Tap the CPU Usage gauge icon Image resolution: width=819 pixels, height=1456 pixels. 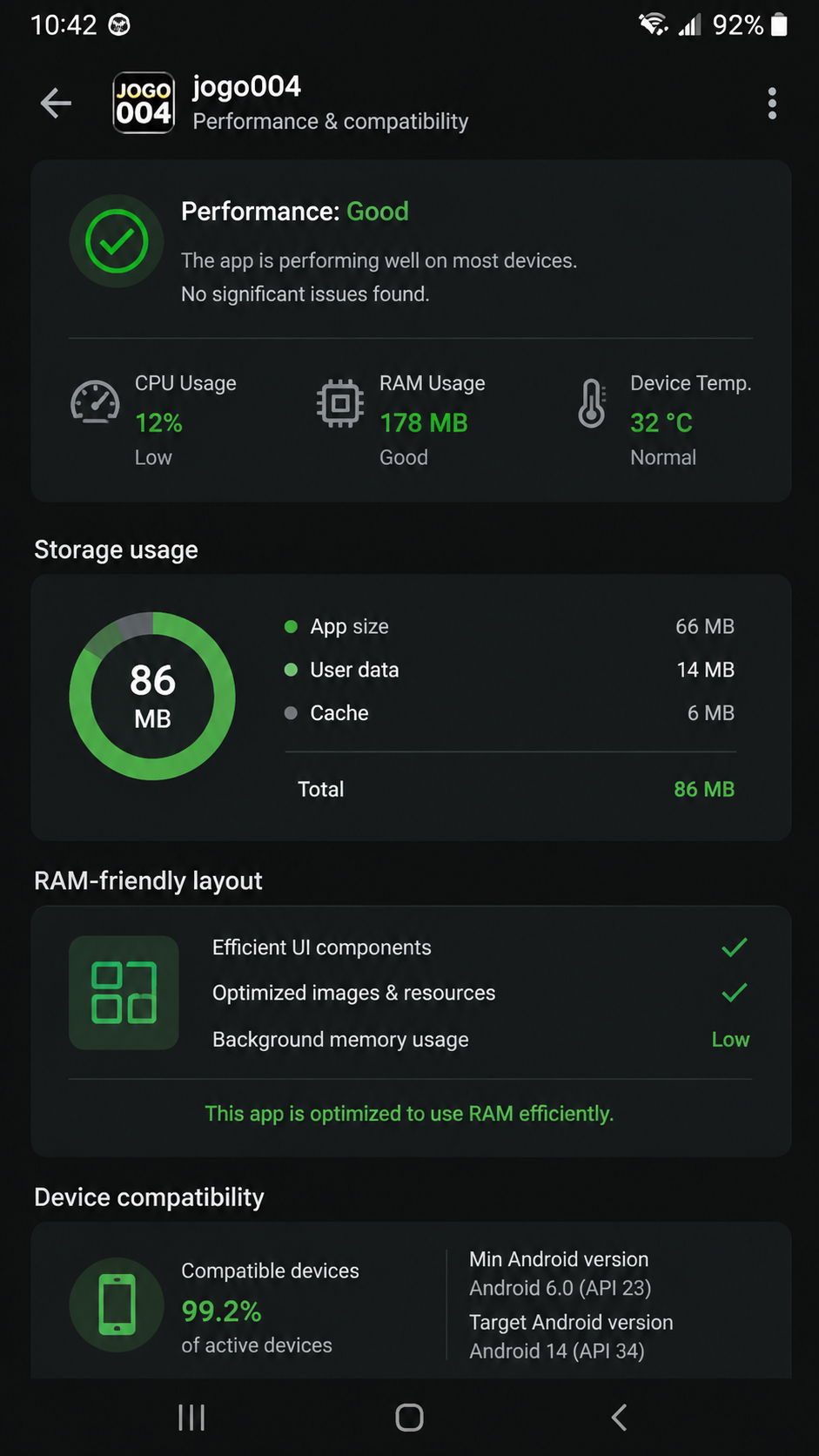95,402
